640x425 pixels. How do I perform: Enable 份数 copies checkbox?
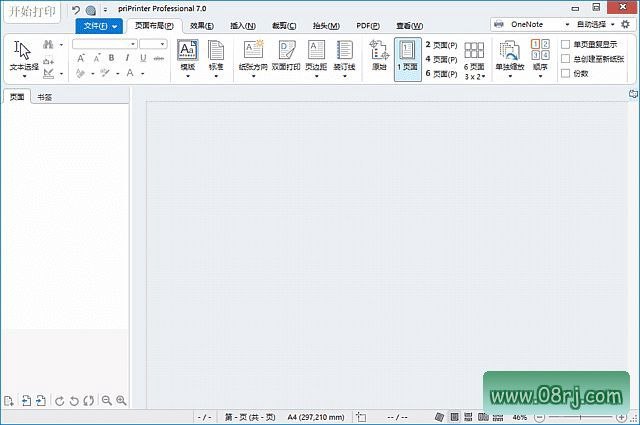pos(565,73)
